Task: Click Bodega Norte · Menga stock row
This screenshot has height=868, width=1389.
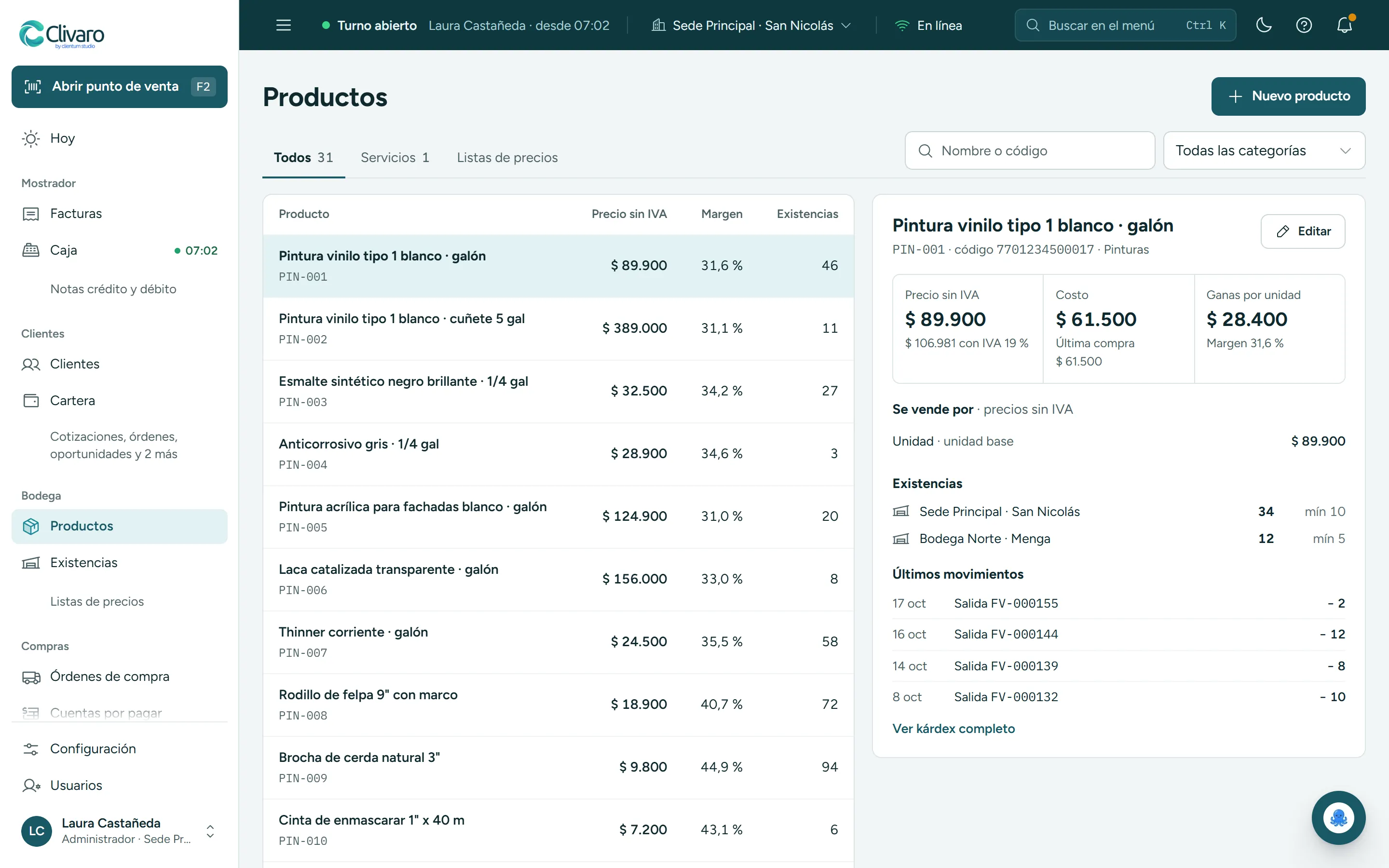Action: (1118, 539)
